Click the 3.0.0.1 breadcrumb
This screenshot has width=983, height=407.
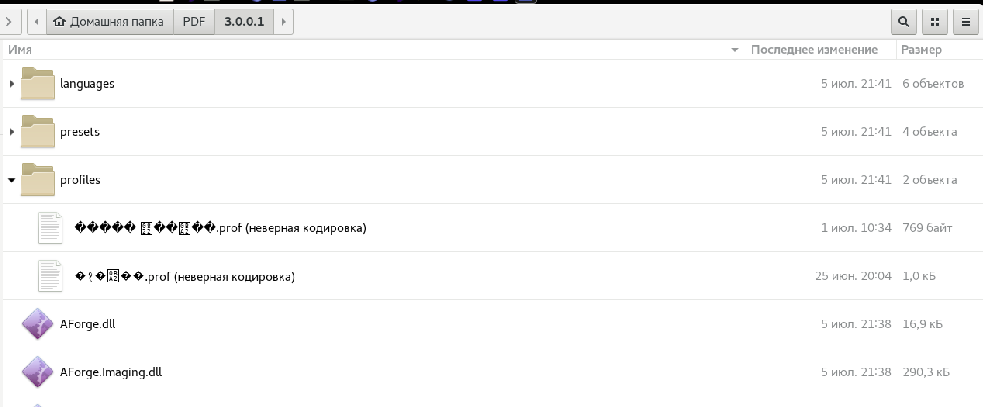[x=244, y=21]
